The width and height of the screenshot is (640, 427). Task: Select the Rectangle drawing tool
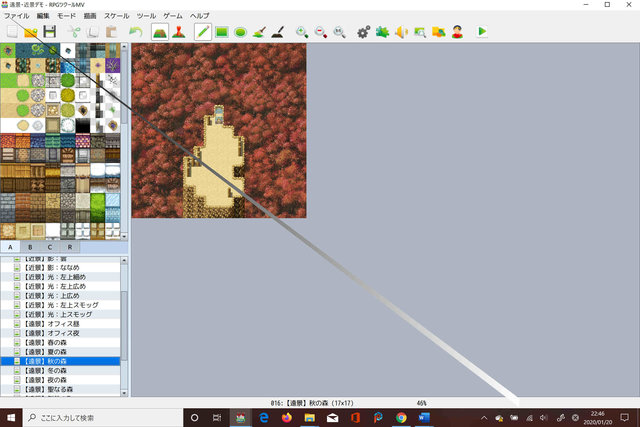pyautogui.click(x=222, y=32)
